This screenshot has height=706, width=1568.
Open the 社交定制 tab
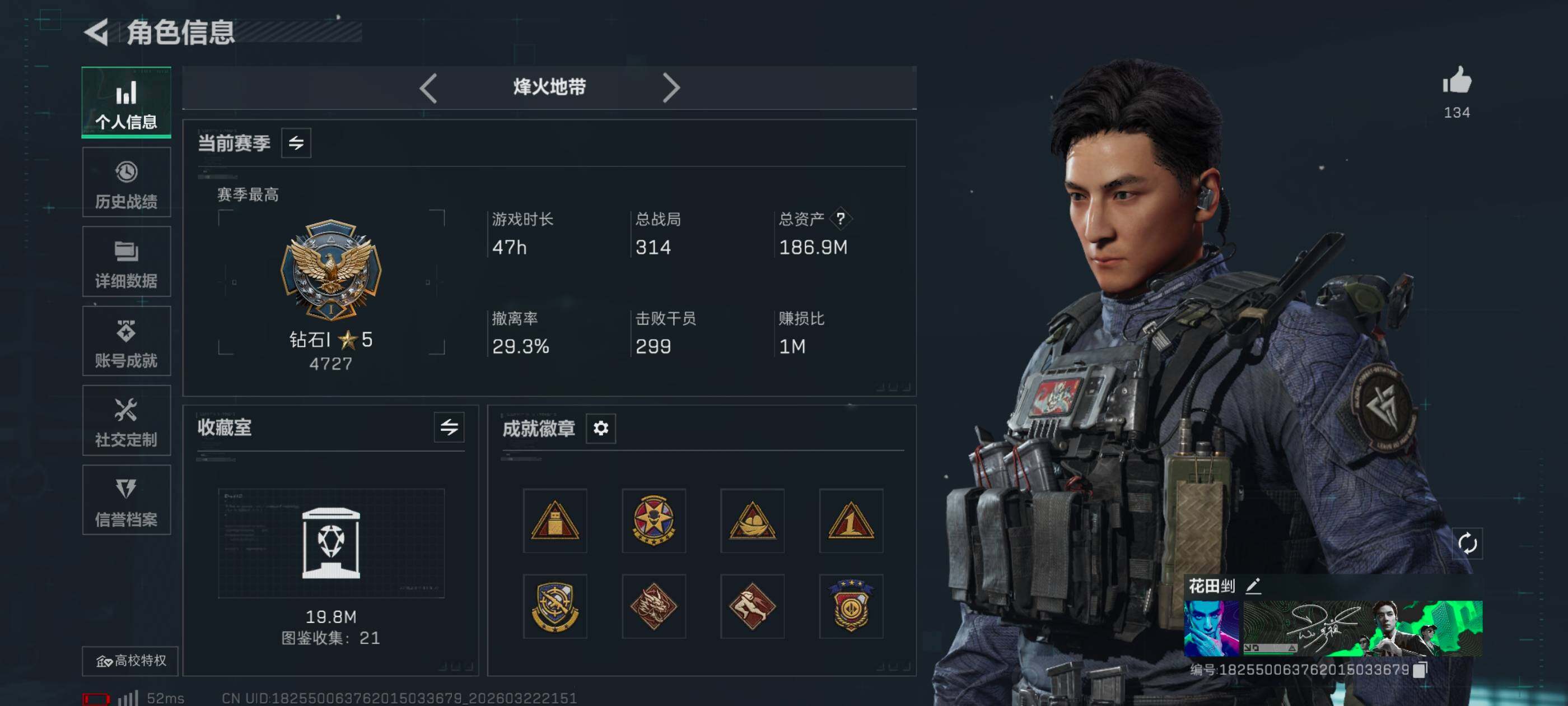[127, 420]
